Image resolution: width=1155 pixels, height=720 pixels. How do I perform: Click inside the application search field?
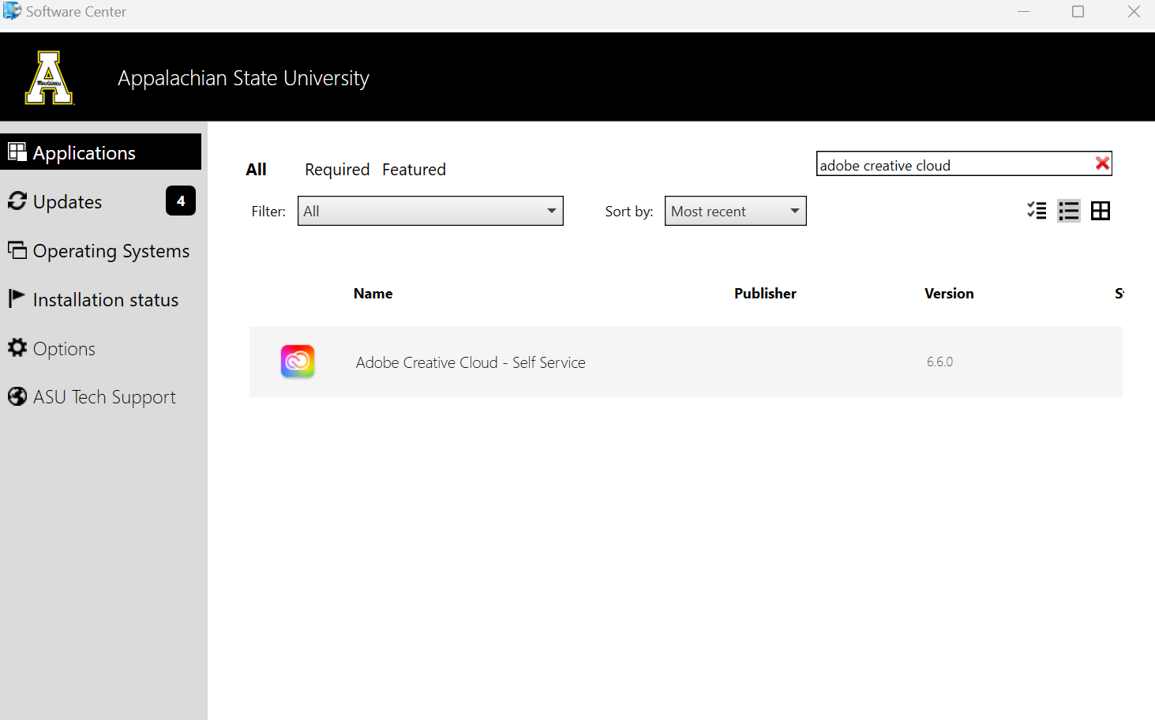tap(950, 165)
